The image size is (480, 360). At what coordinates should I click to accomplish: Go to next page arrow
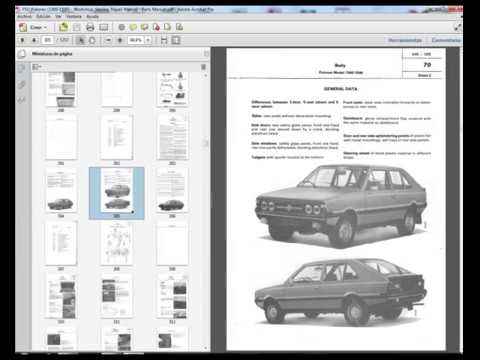tap(34, 40)
